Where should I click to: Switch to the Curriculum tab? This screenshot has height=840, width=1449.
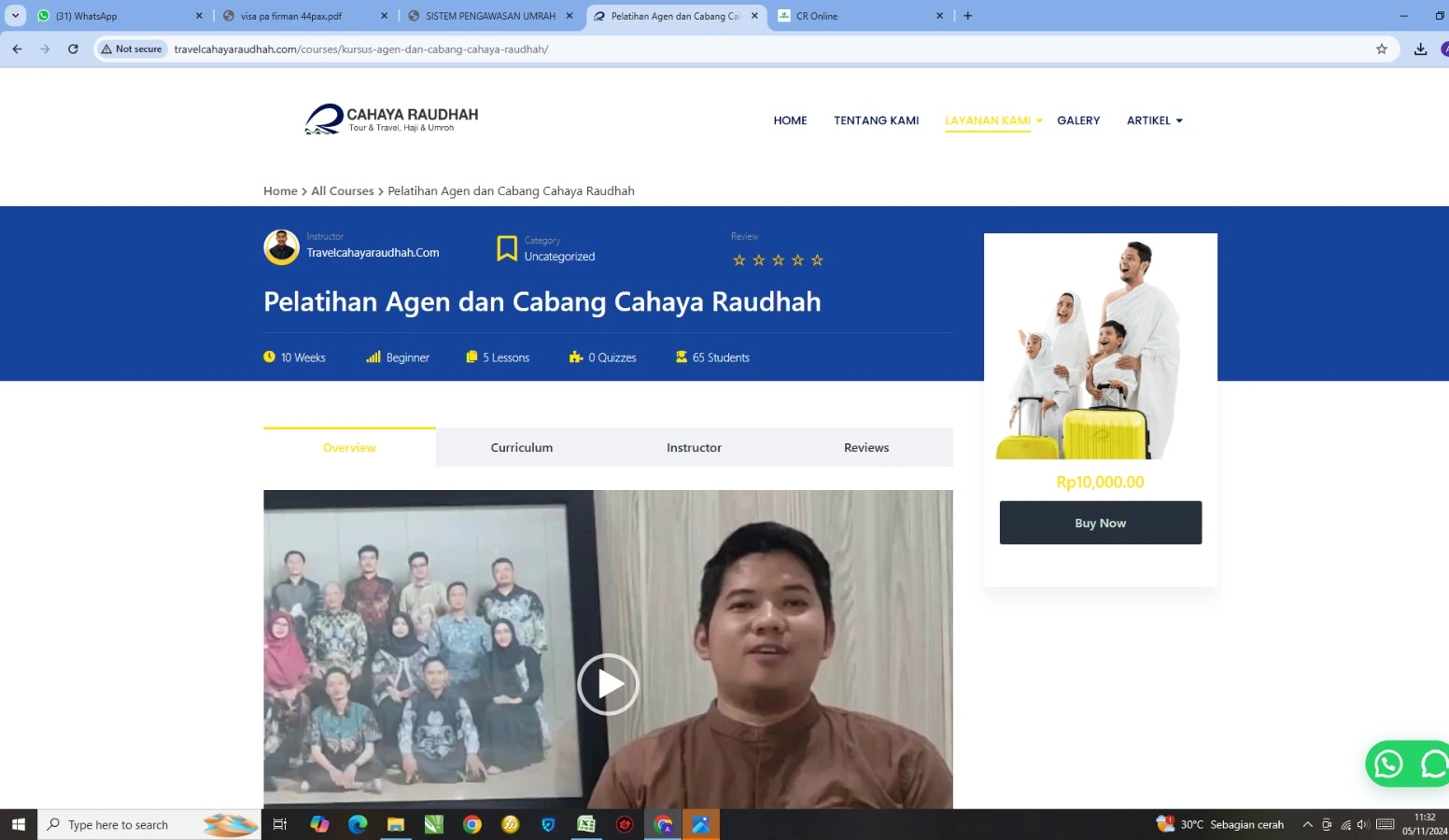click(522, 447)
